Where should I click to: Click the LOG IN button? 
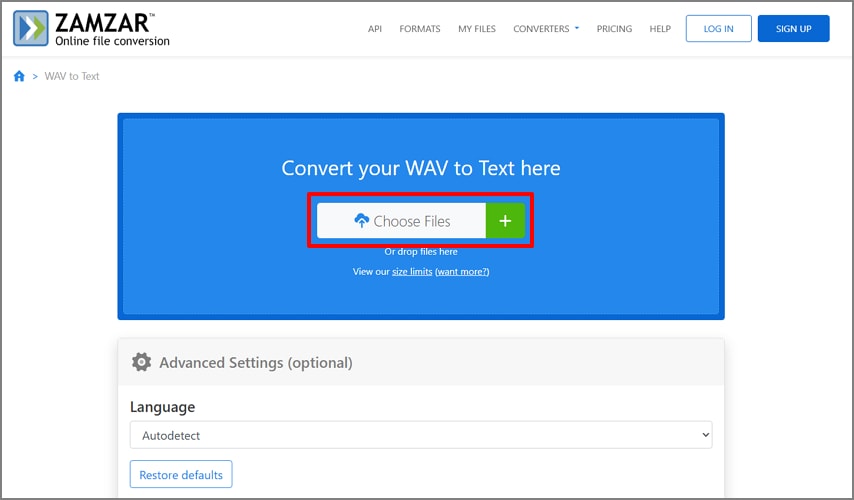click(x=718, y=28)
